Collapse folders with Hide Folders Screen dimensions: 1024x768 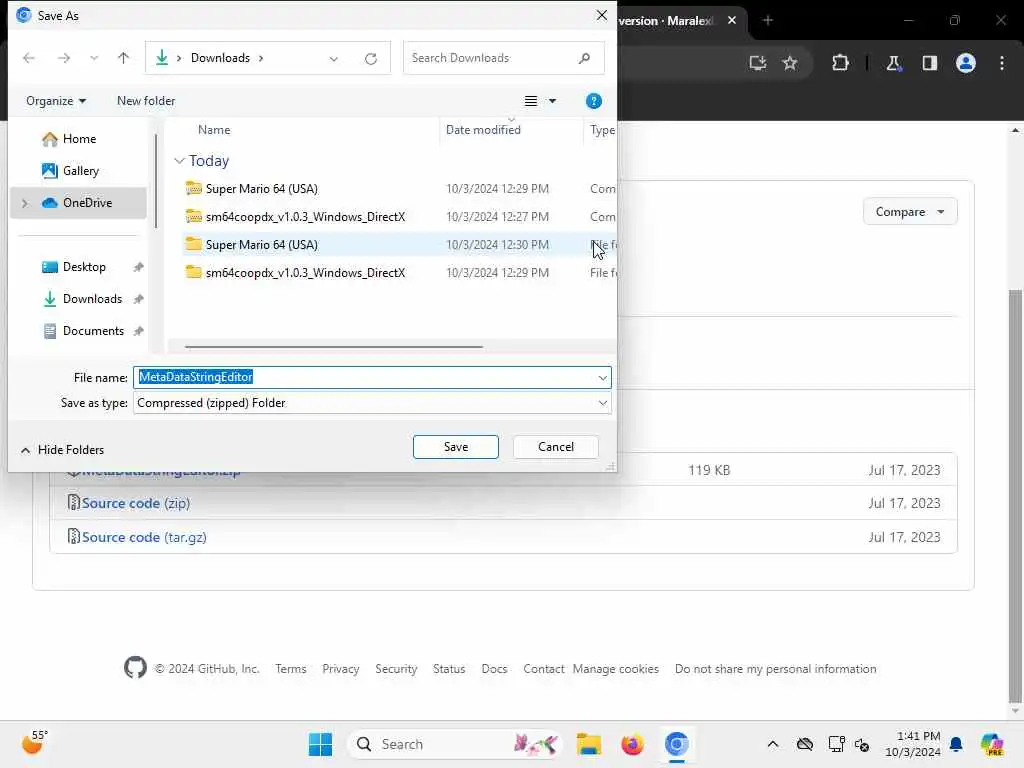tap(63, 449)
